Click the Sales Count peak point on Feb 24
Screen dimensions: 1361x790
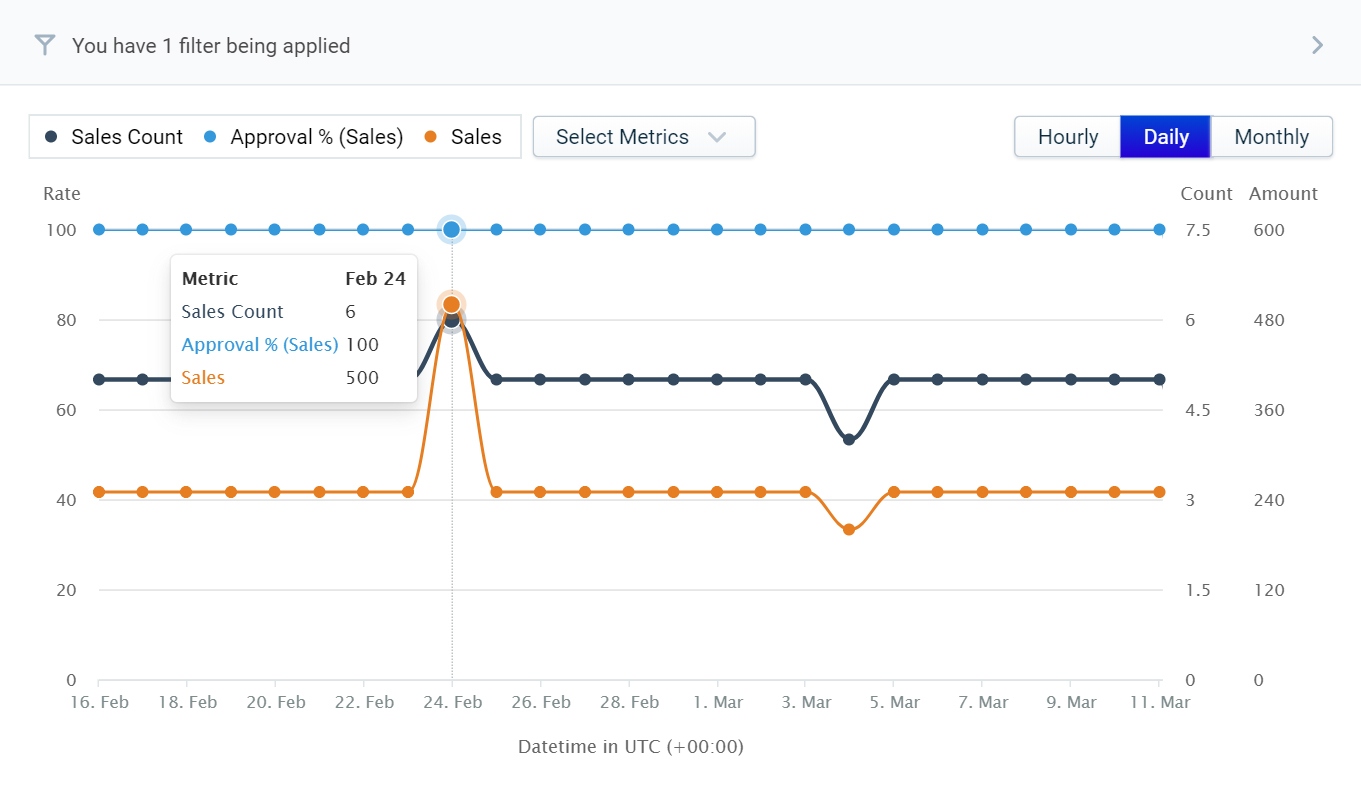pyautogui.click(x=451, y=320)
